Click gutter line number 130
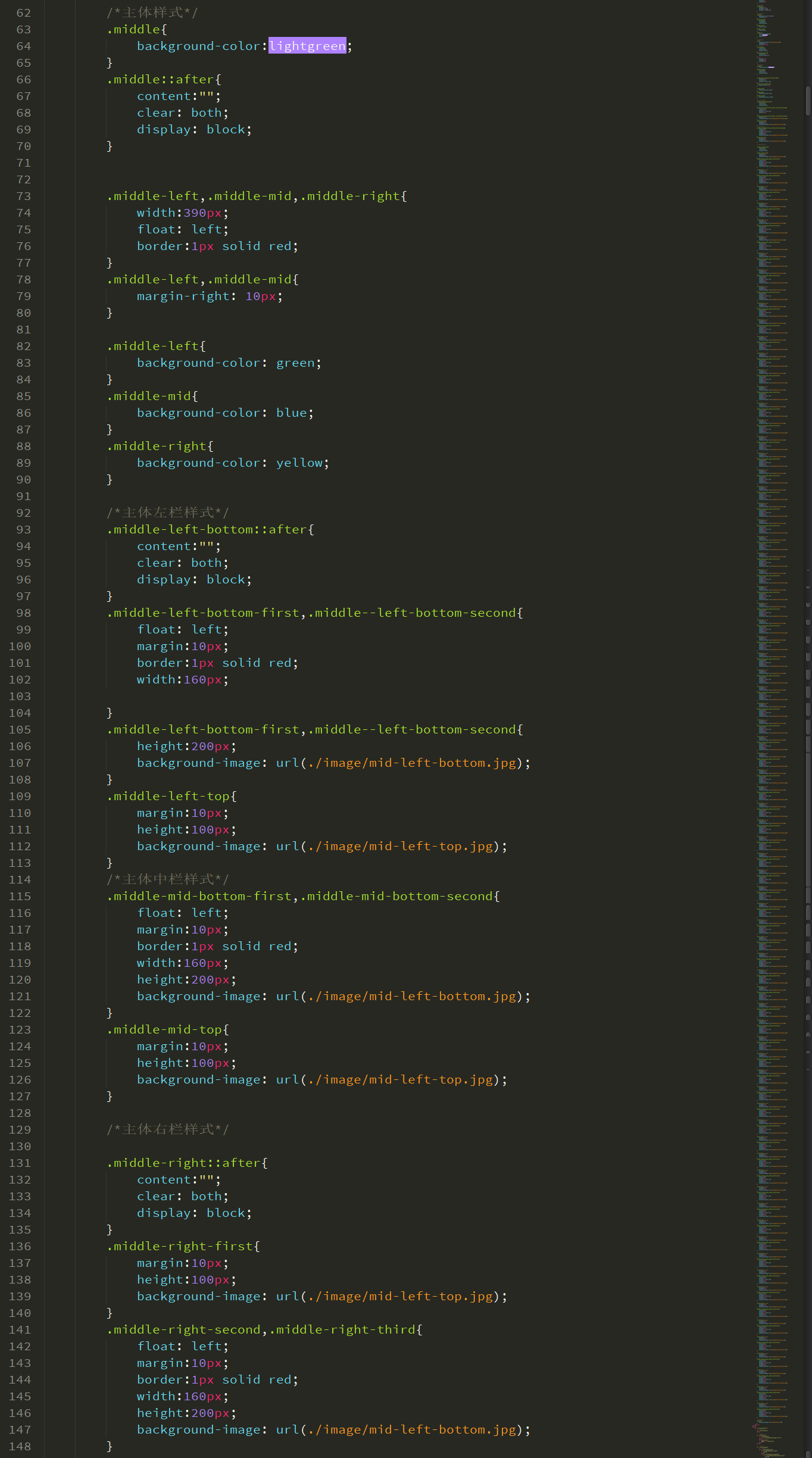Image resolution: width=812 pixels, height=1458 pixels. 20,1146
